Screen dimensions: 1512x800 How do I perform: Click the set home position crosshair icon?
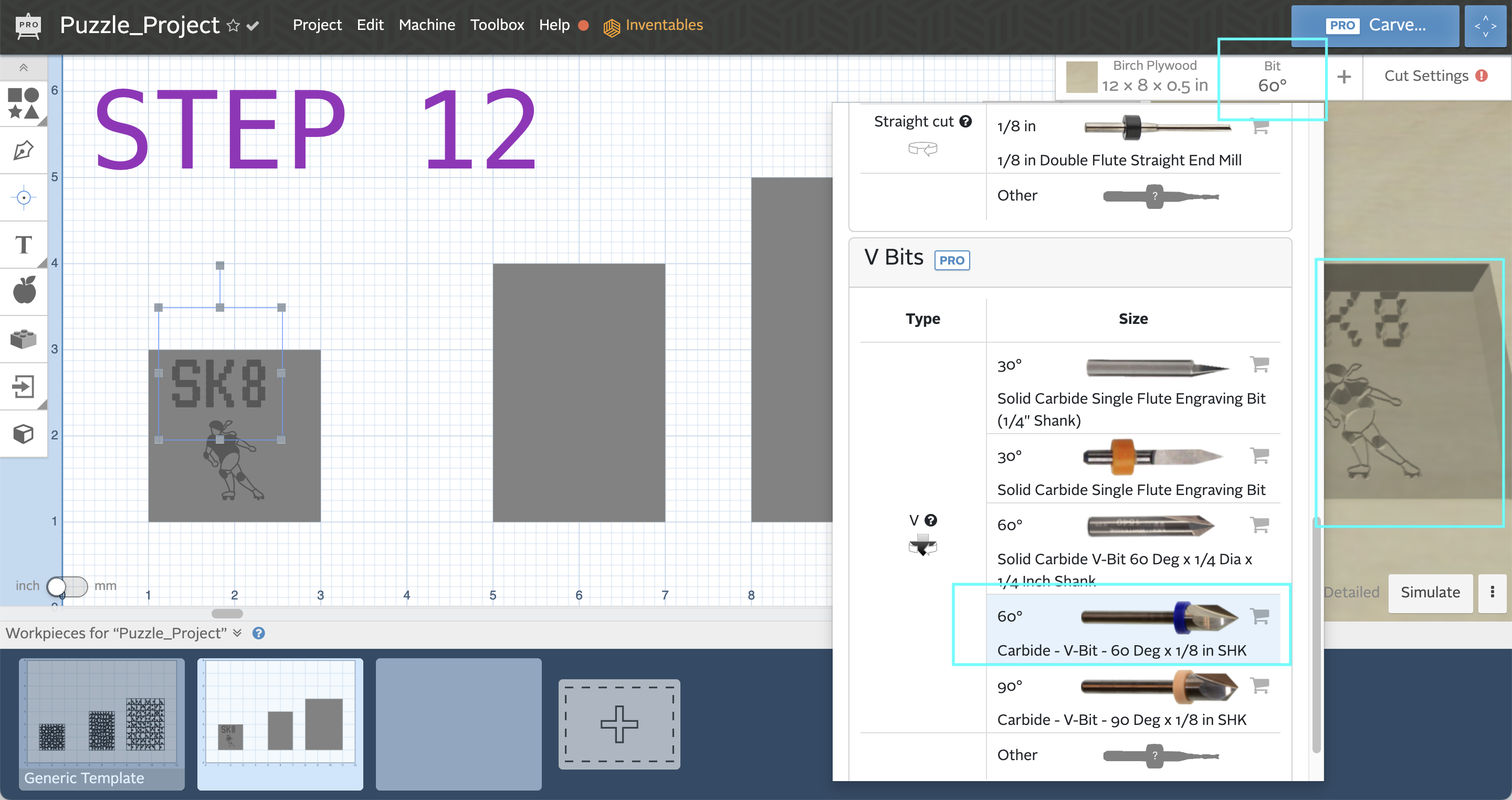(24, 198)
